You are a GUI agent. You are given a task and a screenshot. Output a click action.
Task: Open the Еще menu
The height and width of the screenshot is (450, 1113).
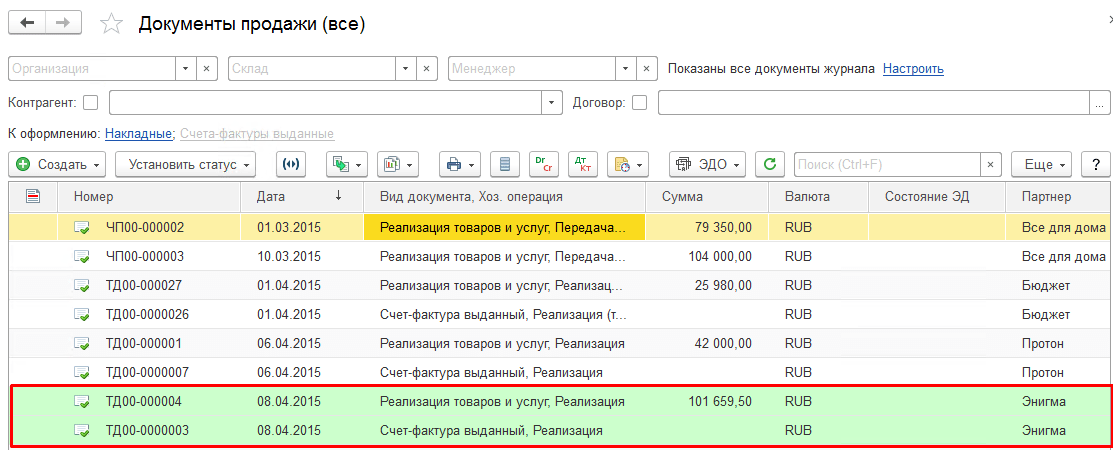click(1041, 164)
